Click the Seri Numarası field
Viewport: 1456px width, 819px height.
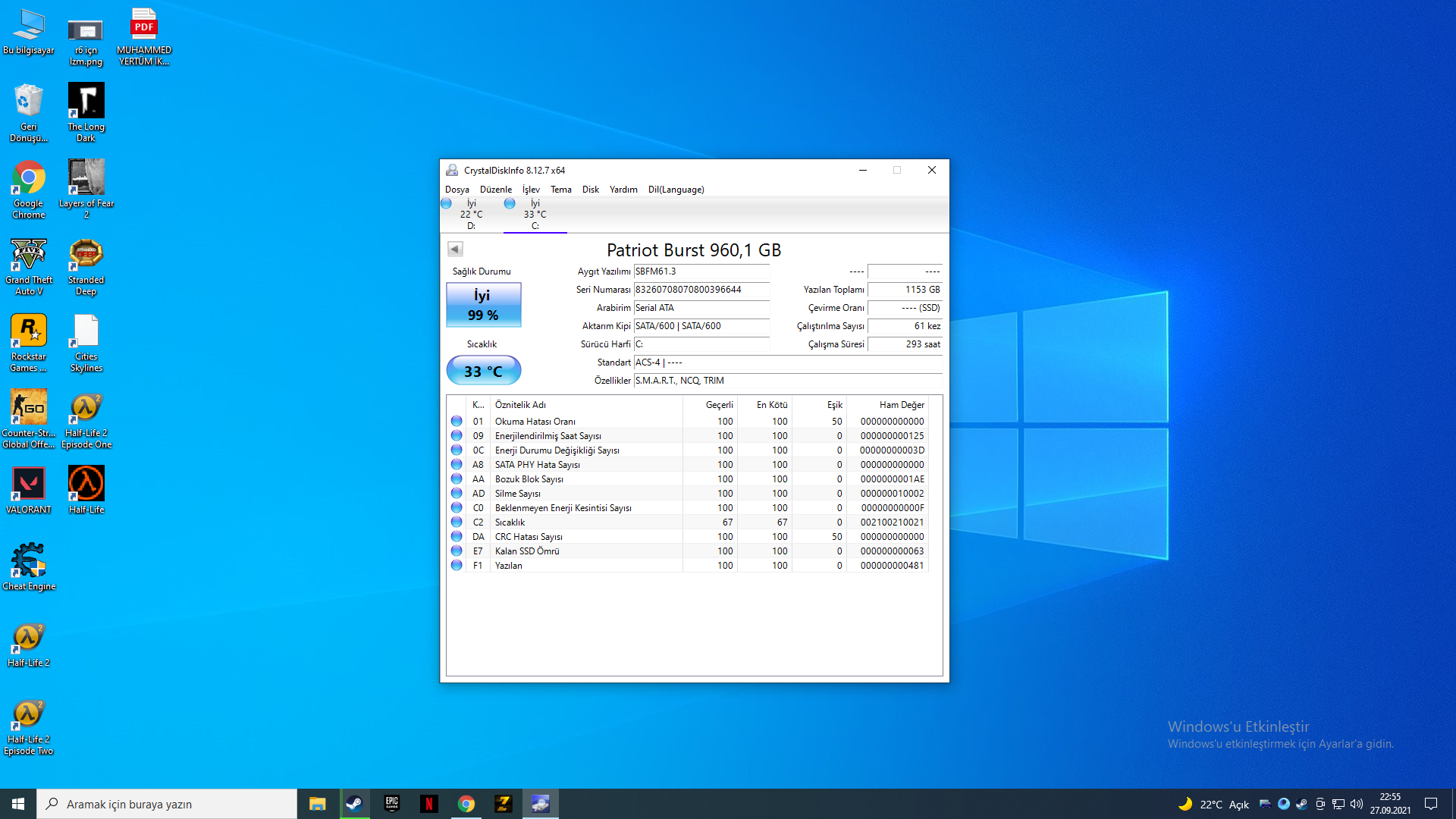(701, 290)
